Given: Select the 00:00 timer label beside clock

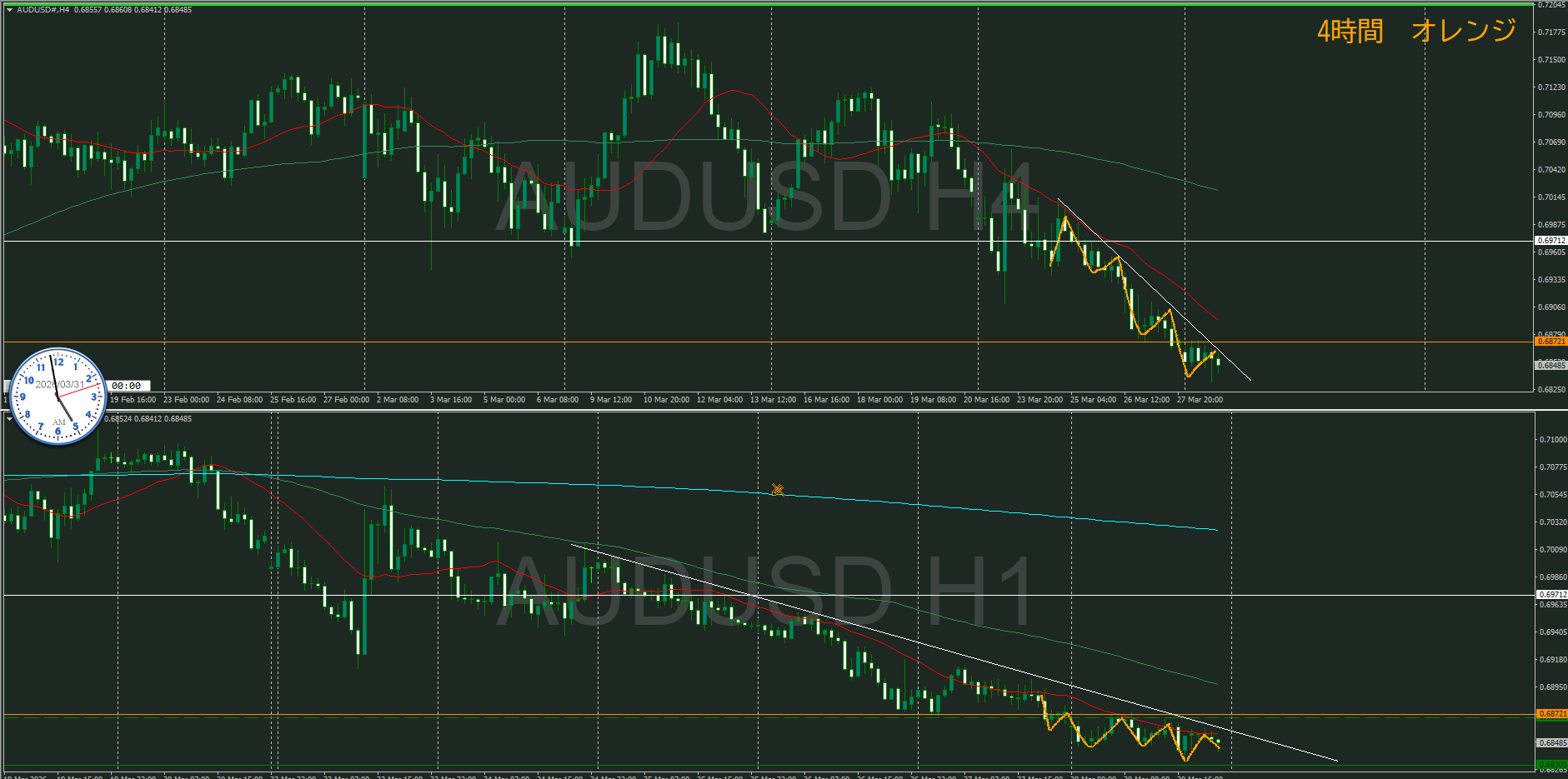Looking at the screenshot, I should coord(127,386).
